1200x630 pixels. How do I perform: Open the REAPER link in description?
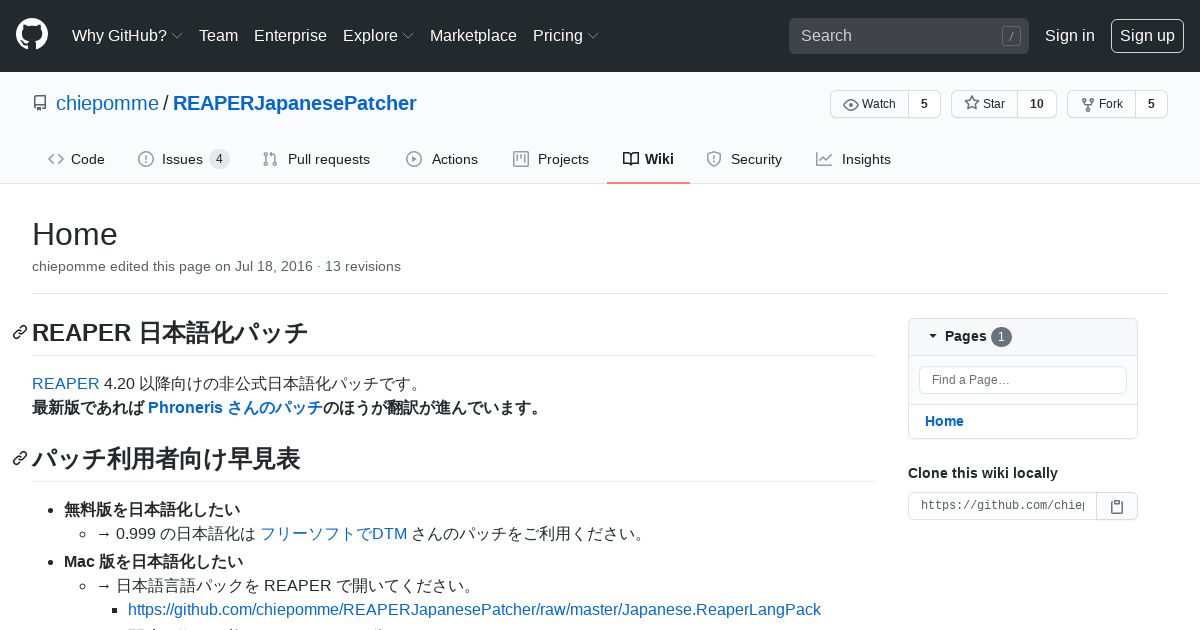[x=66, y=384]
